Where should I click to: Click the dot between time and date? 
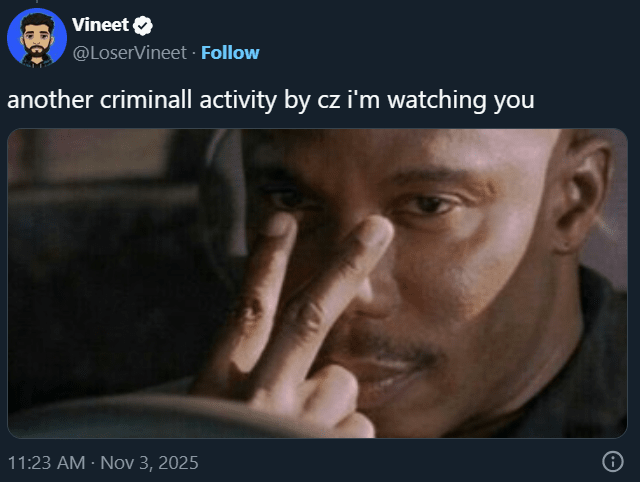(93, 463)
